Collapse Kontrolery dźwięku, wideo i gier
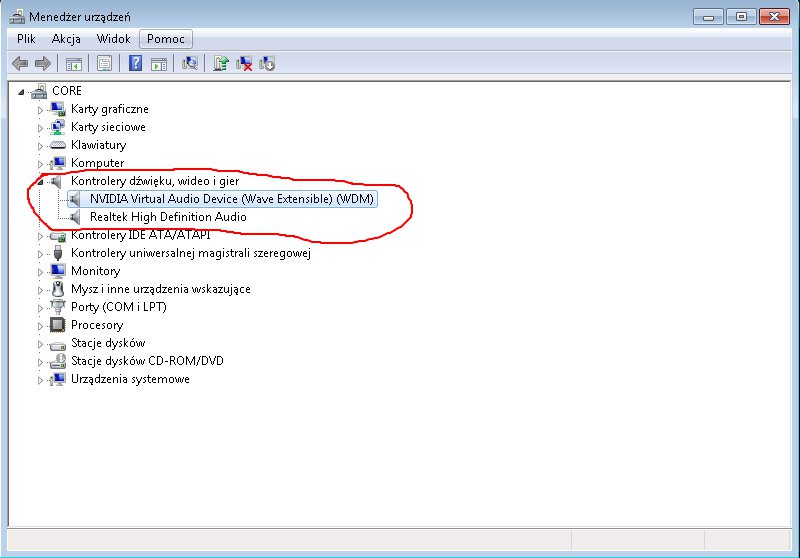This screenshot has height=558, width=800. [x=40, y=182]
